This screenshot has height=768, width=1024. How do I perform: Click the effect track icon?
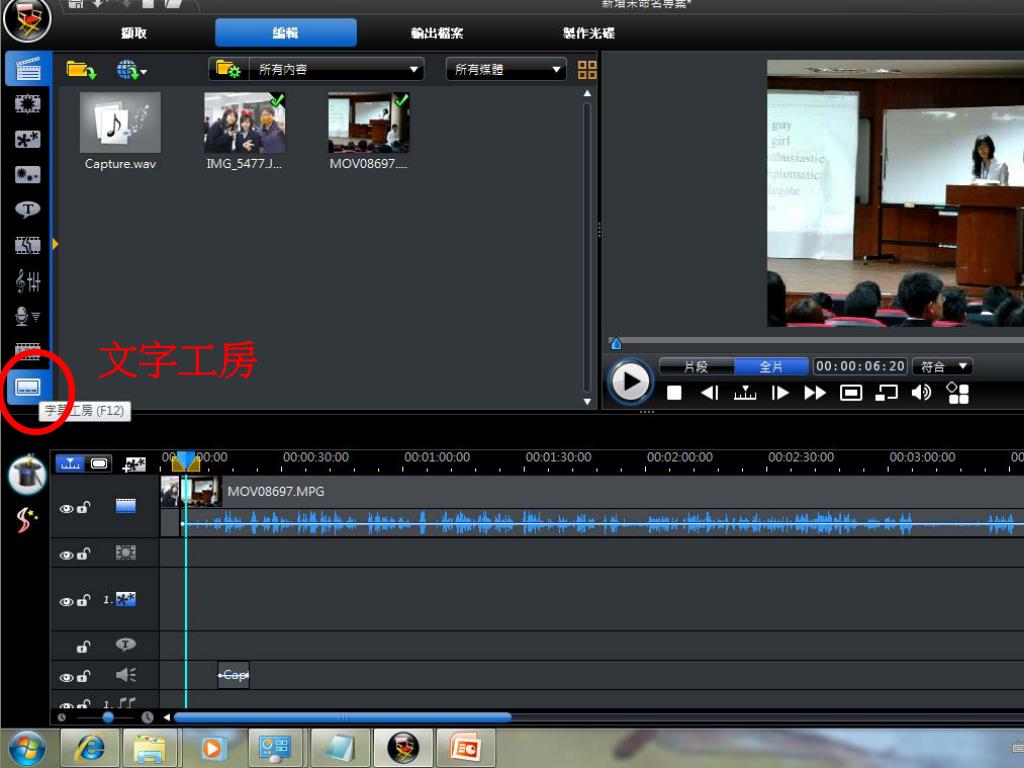[125, 552]
